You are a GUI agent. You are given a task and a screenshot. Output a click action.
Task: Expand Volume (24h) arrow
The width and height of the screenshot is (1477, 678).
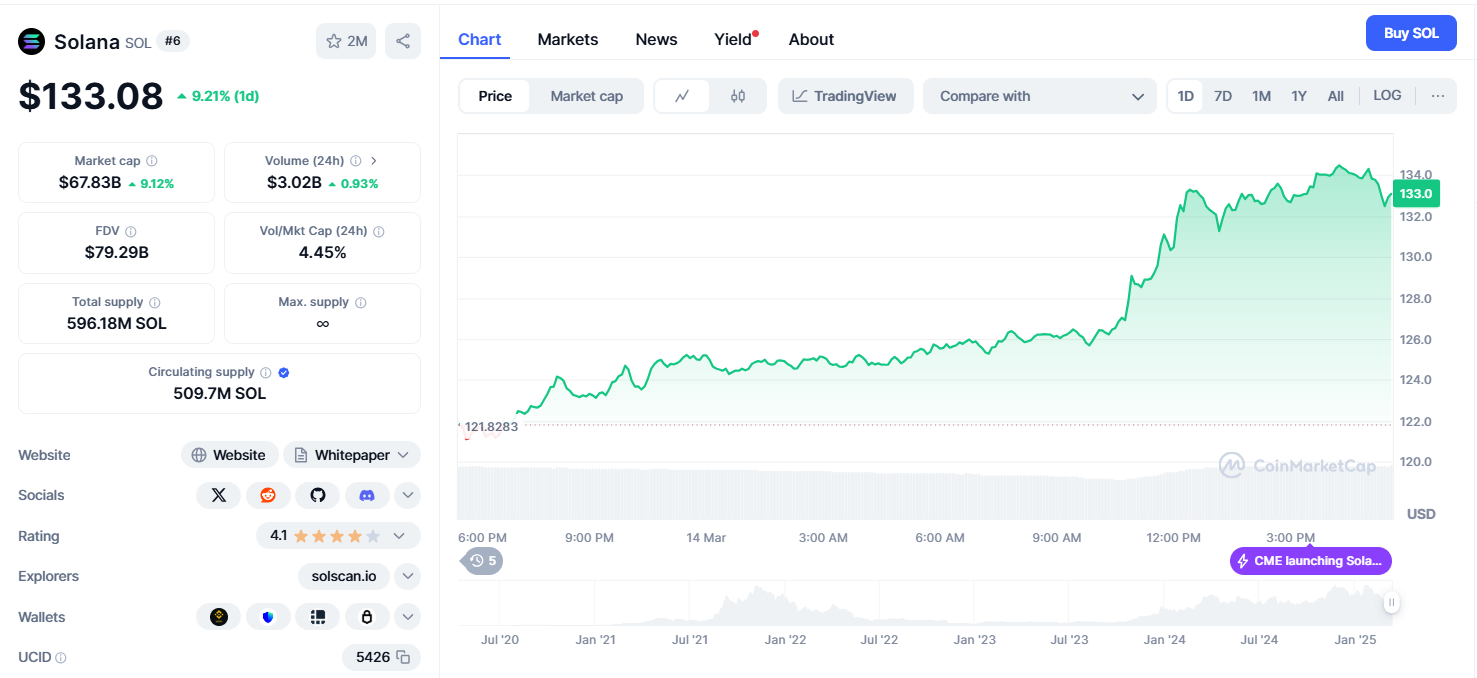(x=374, y=161)
